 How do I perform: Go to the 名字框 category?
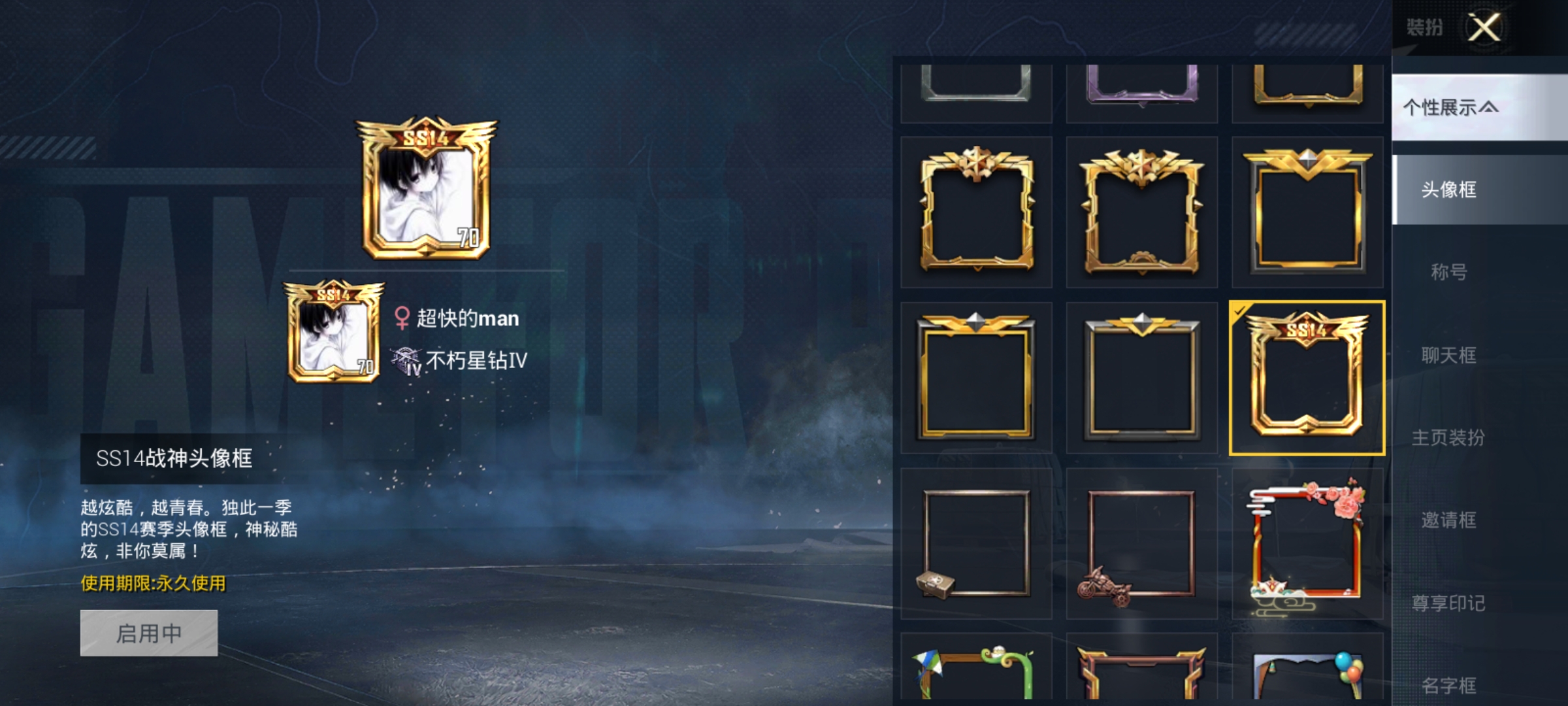coord(1449,684)
